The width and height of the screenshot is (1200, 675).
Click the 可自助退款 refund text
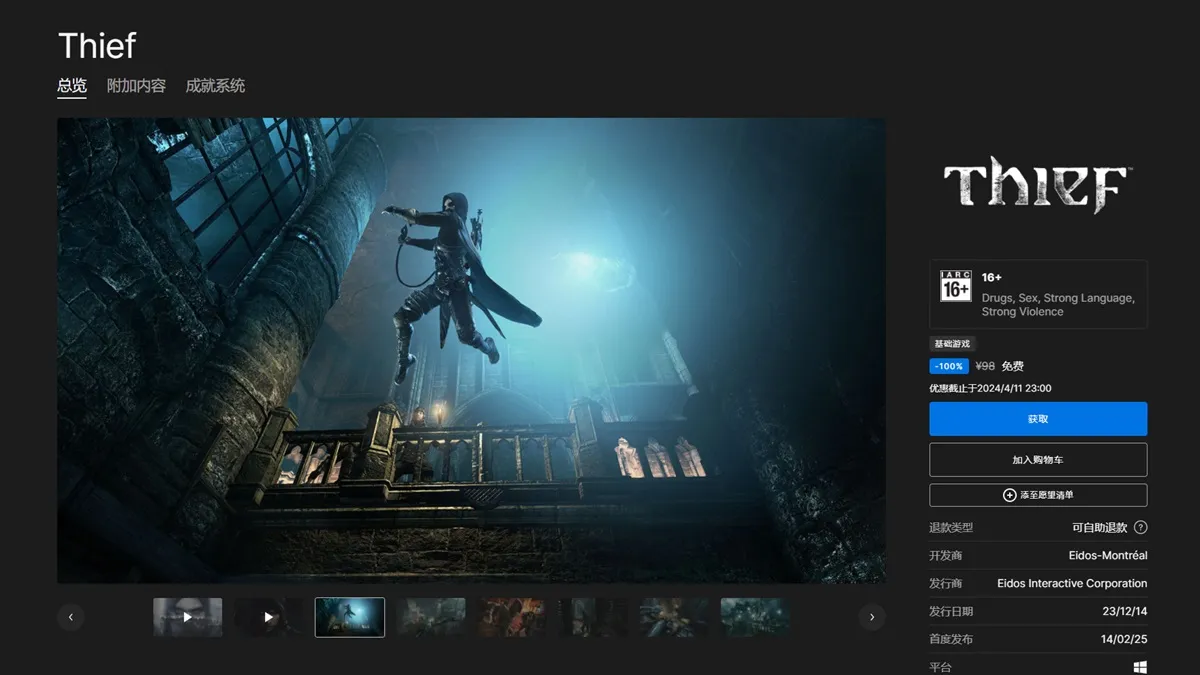[1099, 528]
